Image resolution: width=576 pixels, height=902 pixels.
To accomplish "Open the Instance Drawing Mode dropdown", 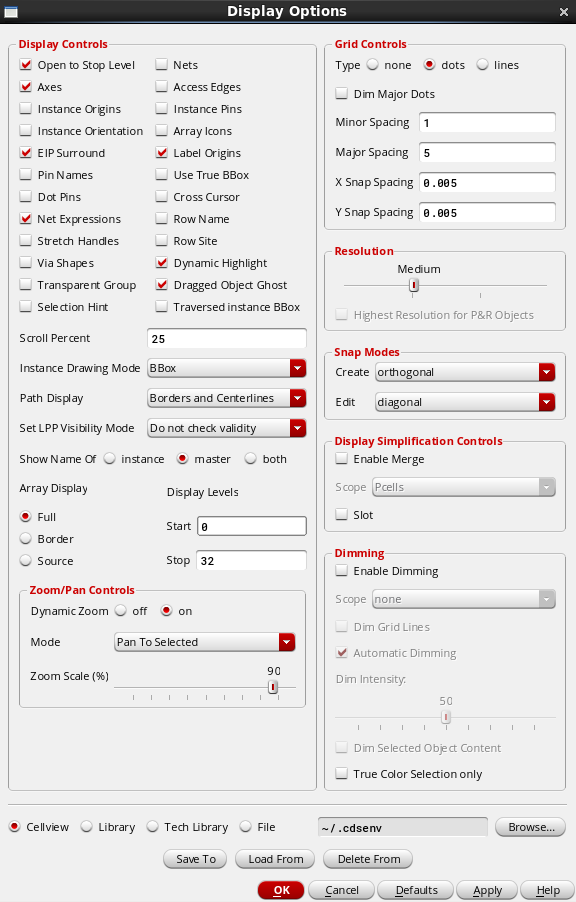I will (227, 368).
